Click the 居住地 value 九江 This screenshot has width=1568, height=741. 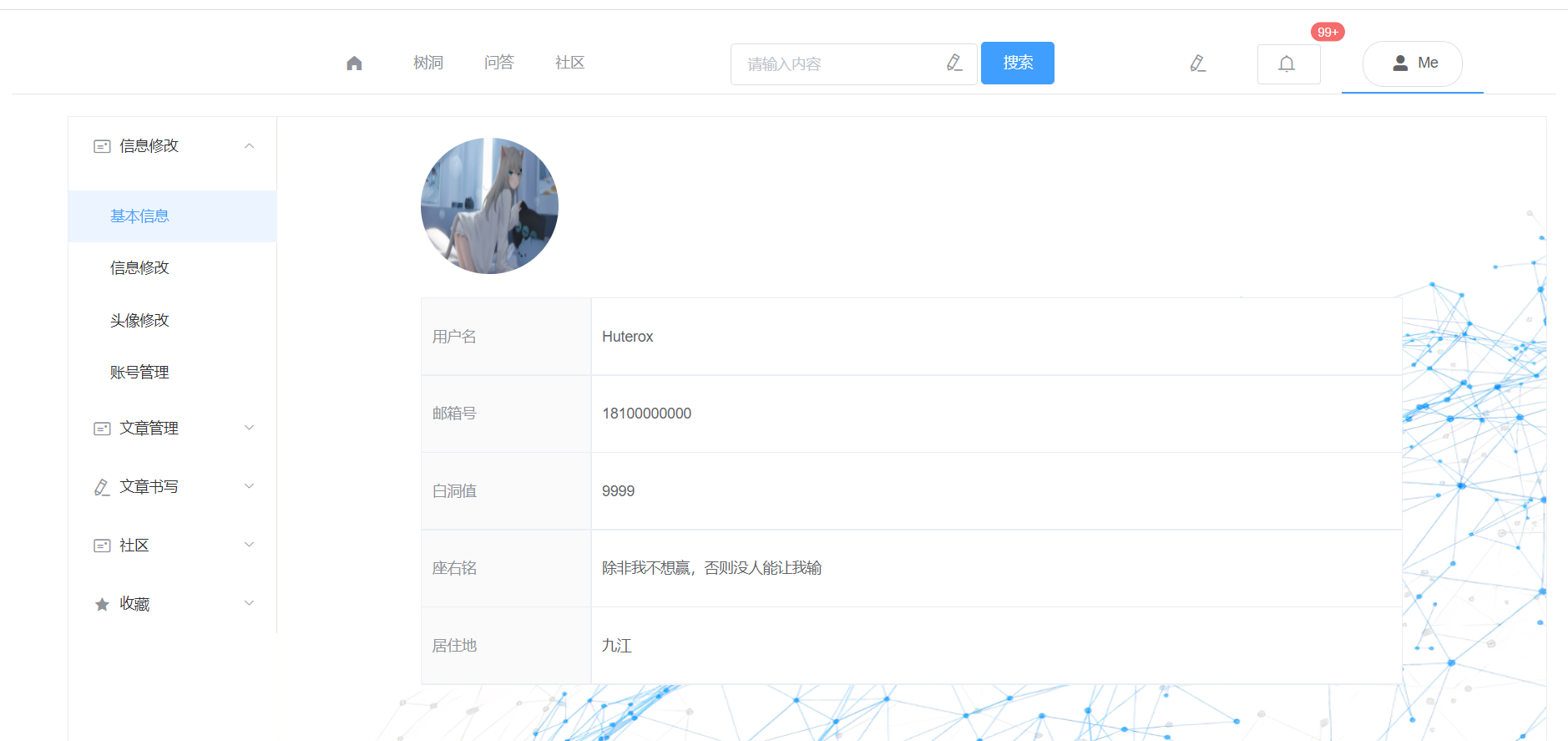tap(617, 646)
